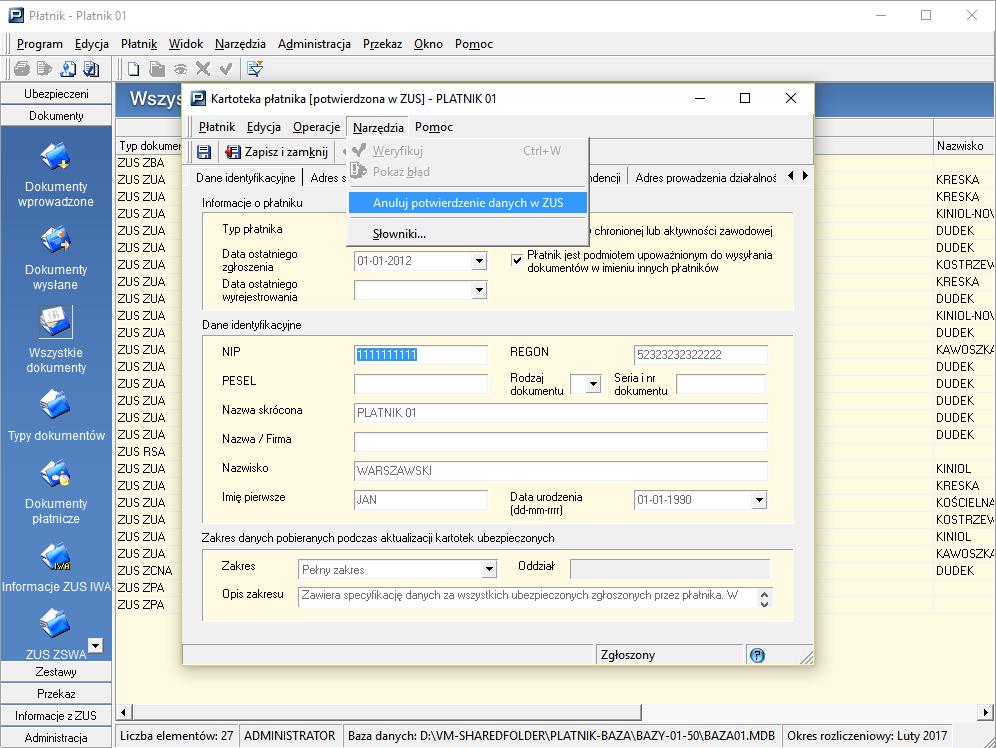Open Wszystkie dokumenty in sidebar
996x748 pixels.
tap(56, 340)
